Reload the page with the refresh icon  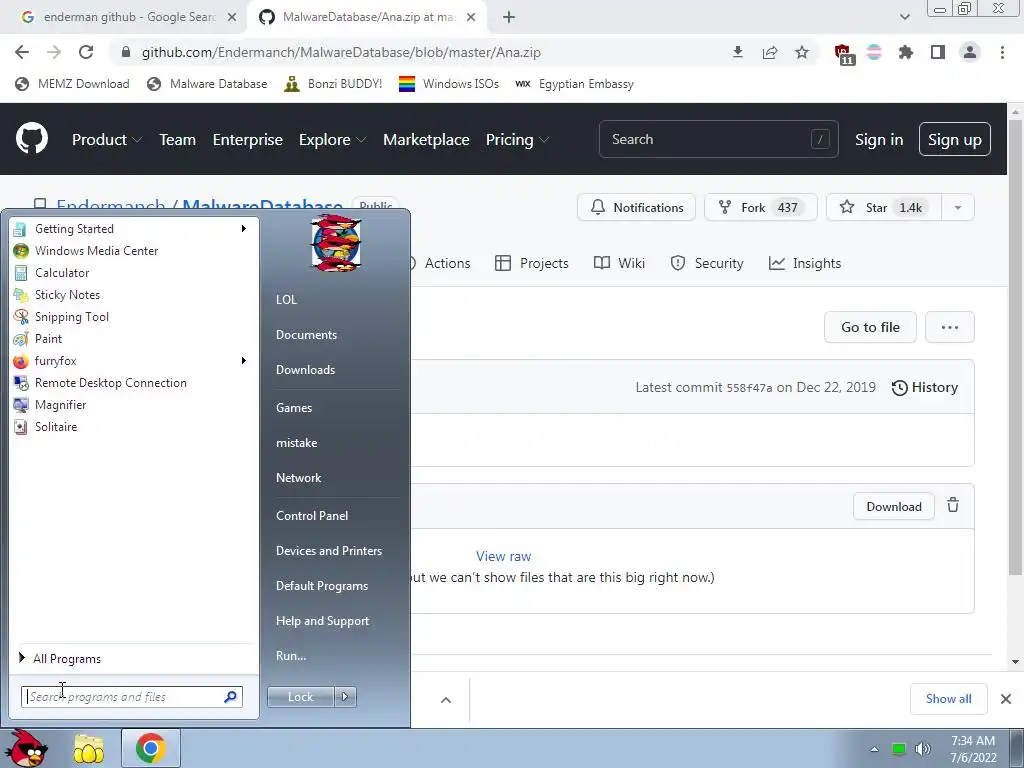[86, 52]
